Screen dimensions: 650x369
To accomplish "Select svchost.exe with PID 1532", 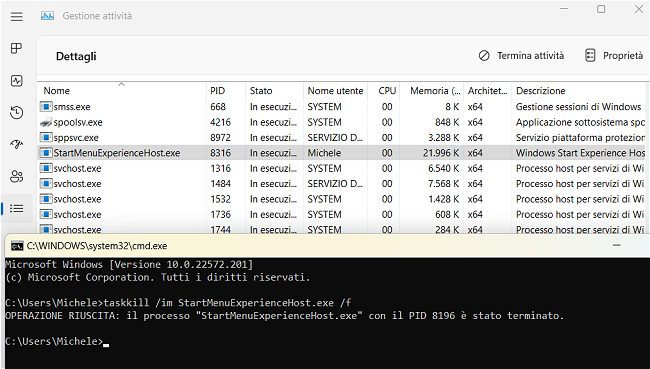I will pos(342,199).
